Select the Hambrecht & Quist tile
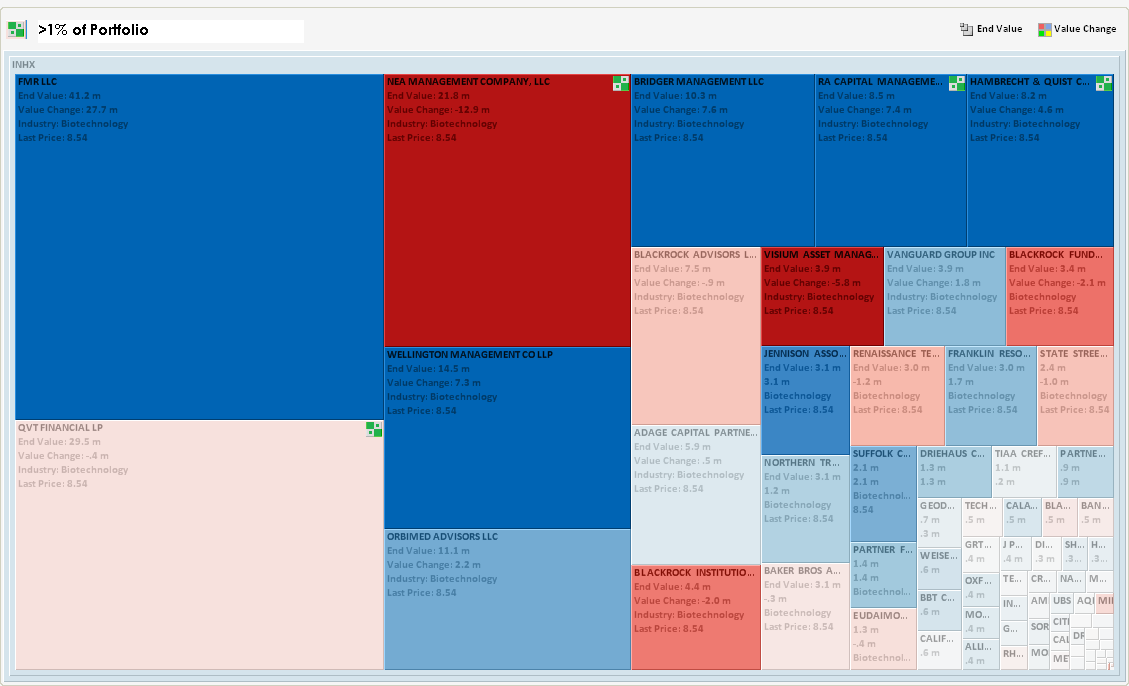 click(1040, 161)
